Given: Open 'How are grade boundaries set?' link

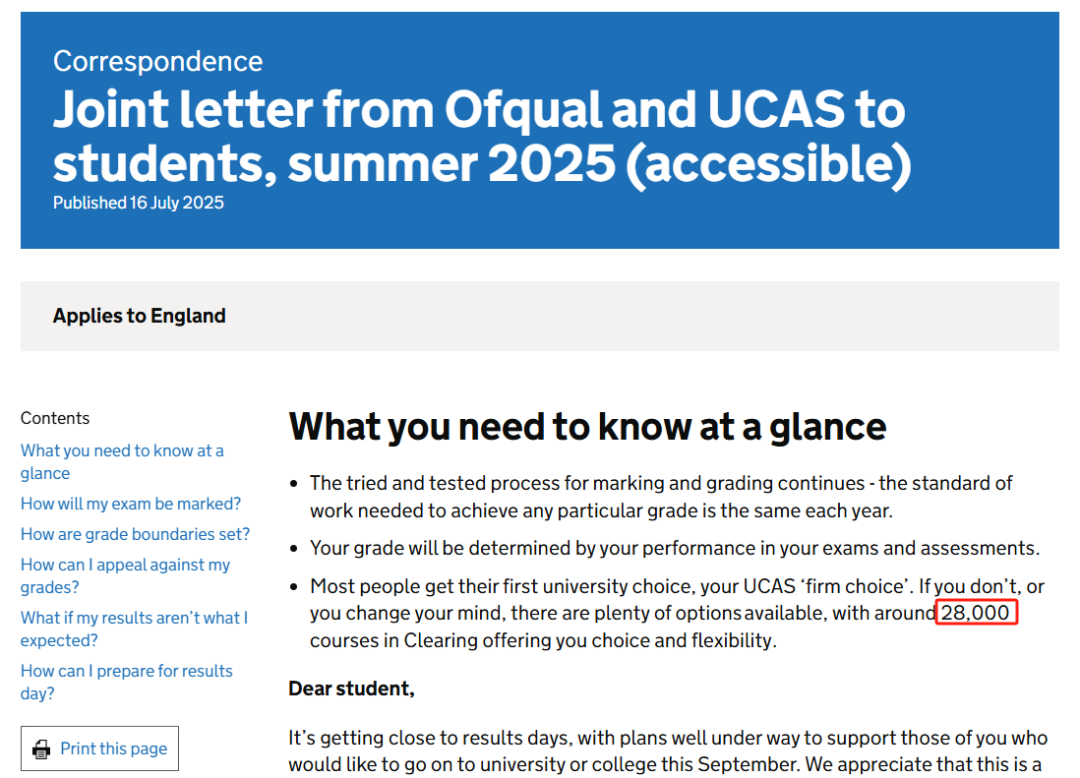Looking at the screenshot, I should (135, 534).
